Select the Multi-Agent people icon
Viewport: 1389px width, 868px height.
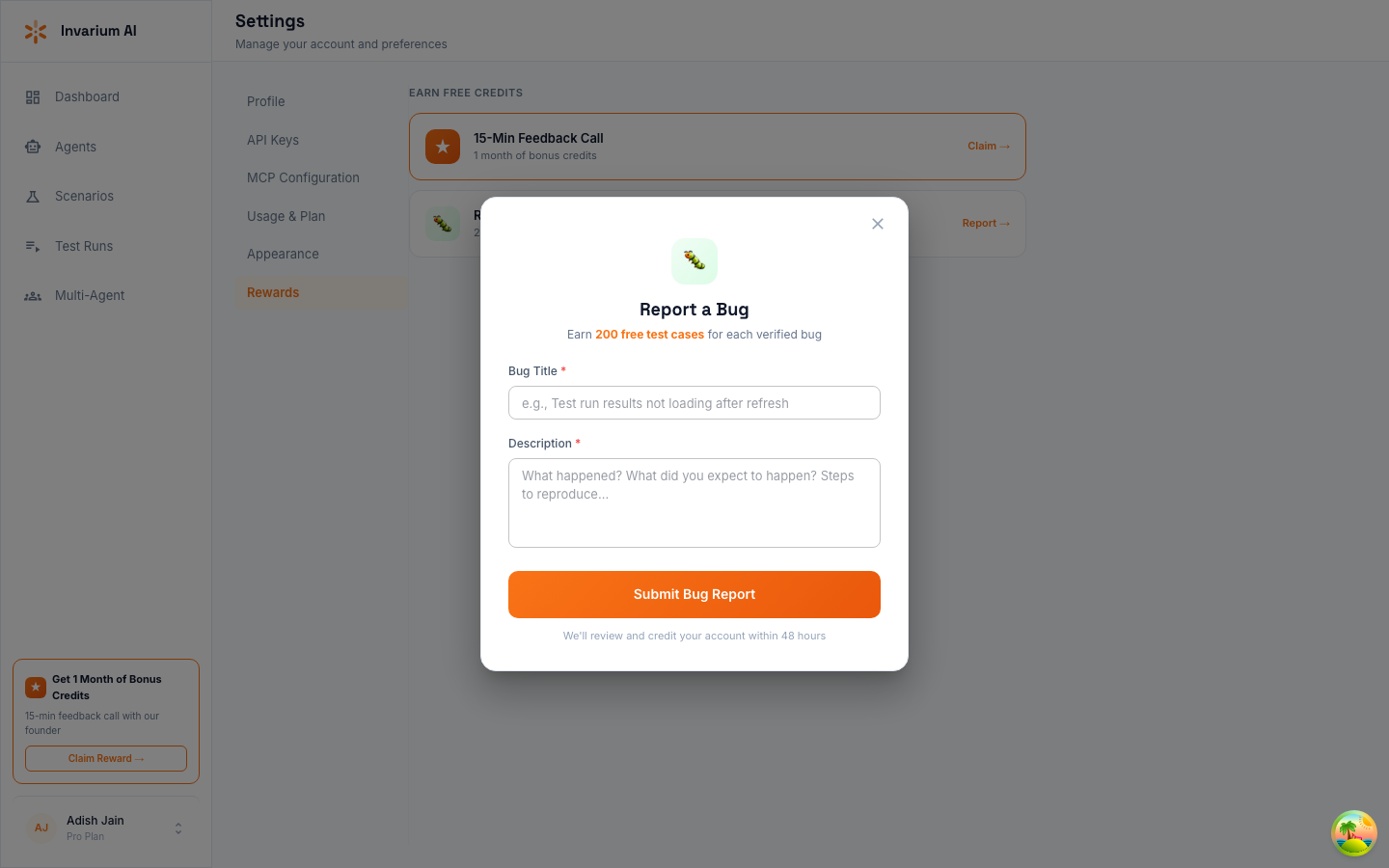(32, 295)
